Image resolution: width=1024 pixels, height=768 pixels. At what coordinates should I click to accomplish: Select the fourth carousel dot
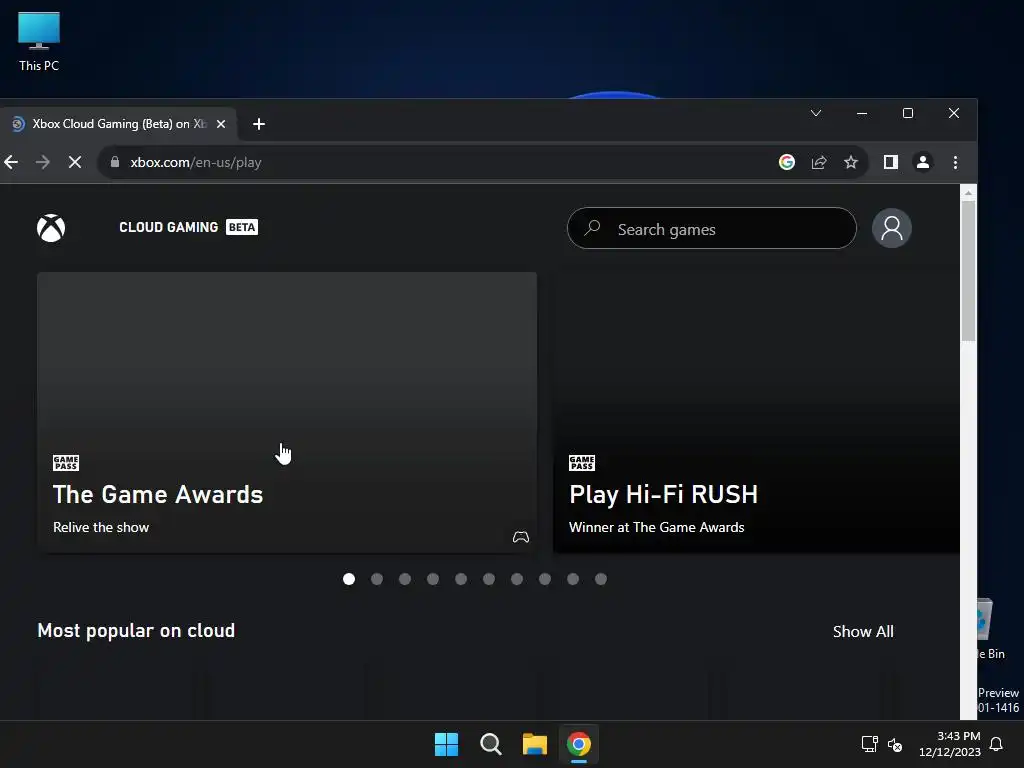click(433, 579)
